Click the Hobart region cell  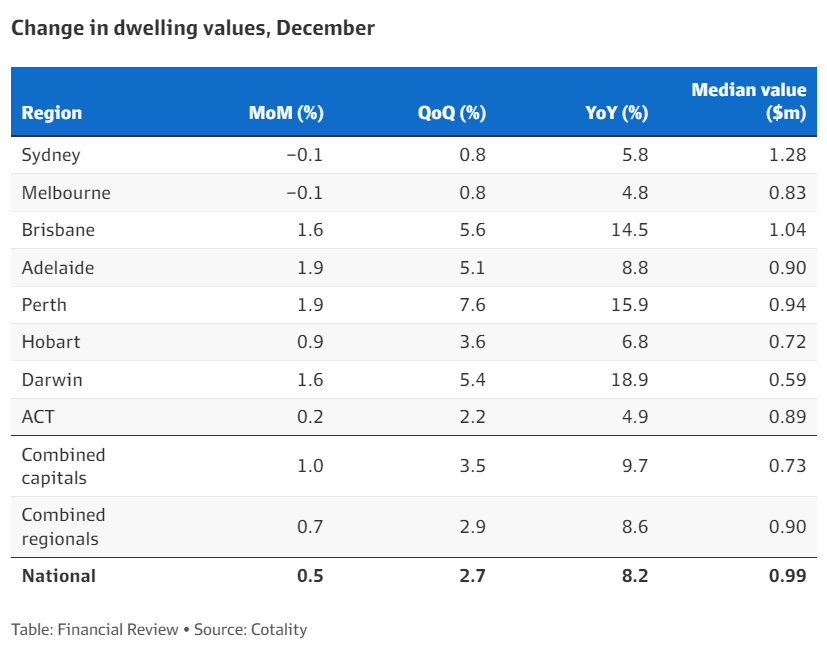tap(51, 342)
